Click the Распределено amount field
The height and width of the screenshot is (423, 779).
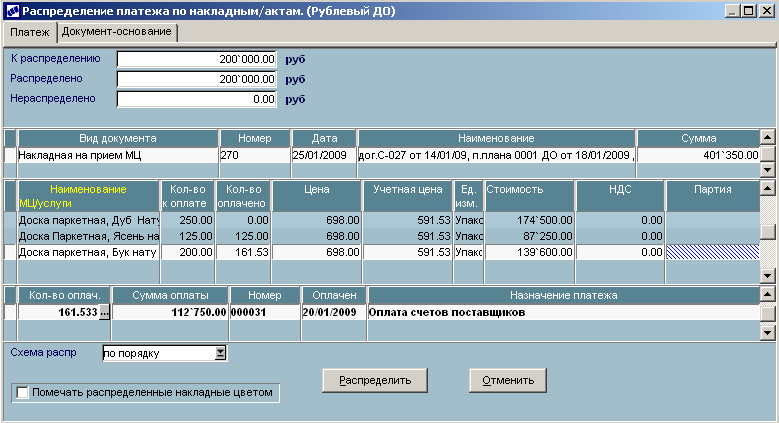click(197, 79)
